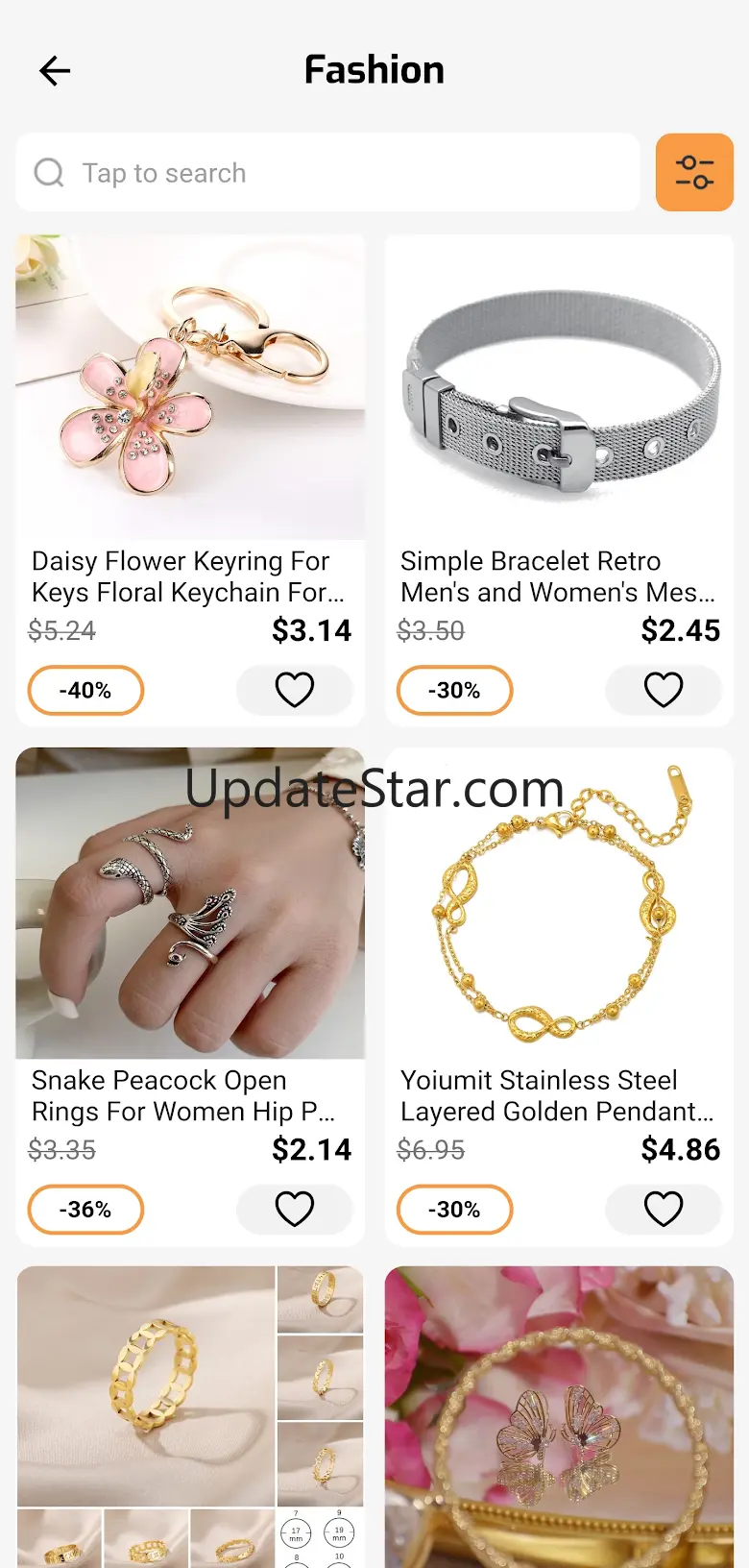Screen dimensions: 749x1568
Task: Favorite the Simple Bracelet Retro item
Action: [664, 690]
